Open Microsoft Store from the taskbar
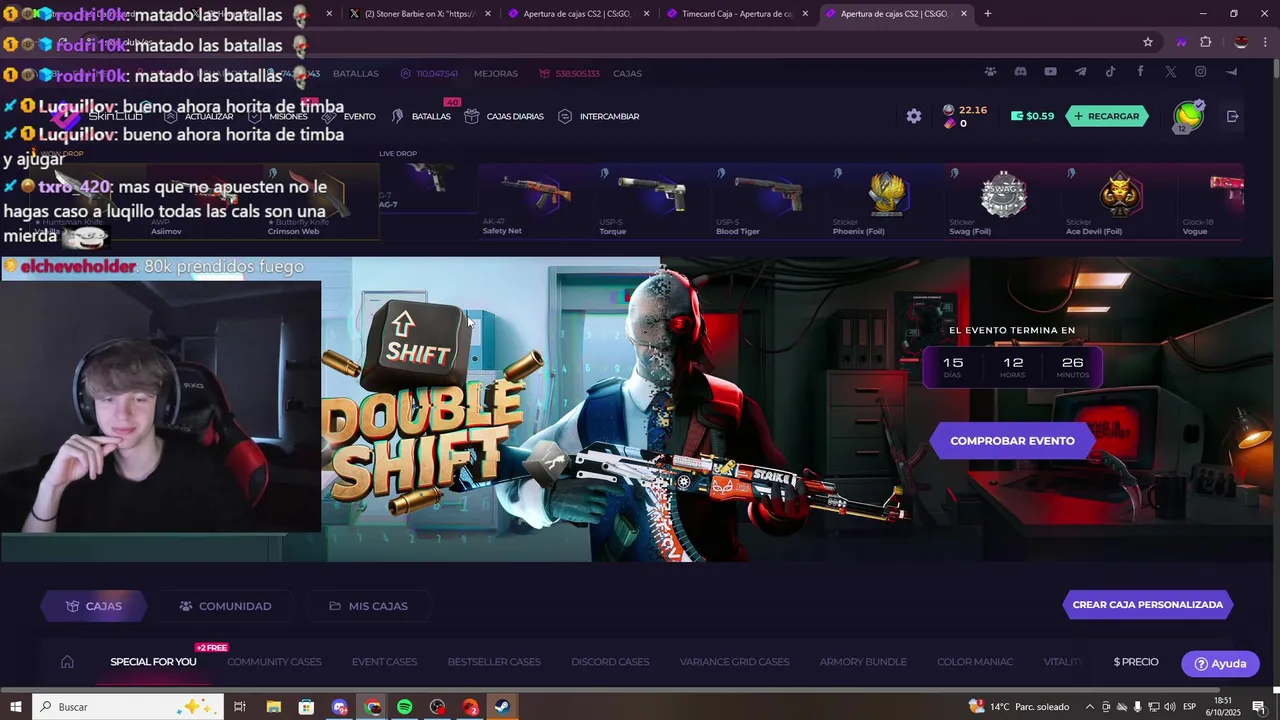The height and width of the screenshot is (720, 1280). click(x=306, y=707)
